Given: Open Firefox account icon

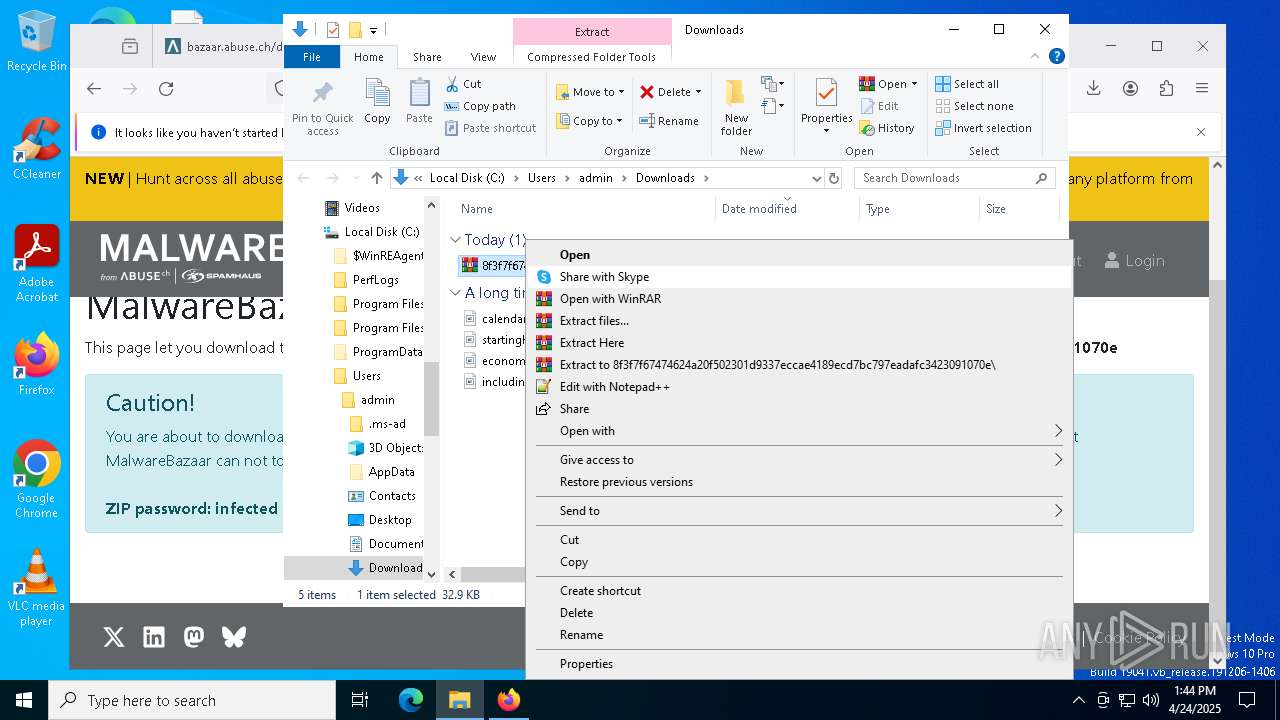Looking at the screenshot, I should (x=1130, y=89).
